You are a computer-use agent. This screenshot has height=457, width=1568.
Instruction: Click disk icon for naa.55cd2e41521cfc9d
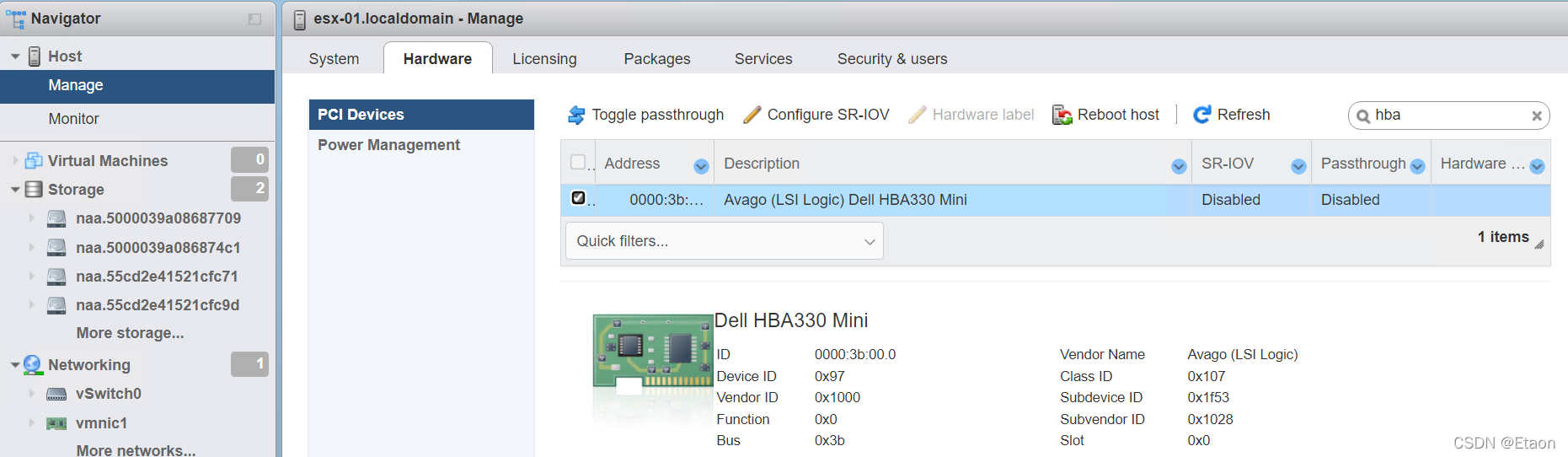click(x=56, y=305)
